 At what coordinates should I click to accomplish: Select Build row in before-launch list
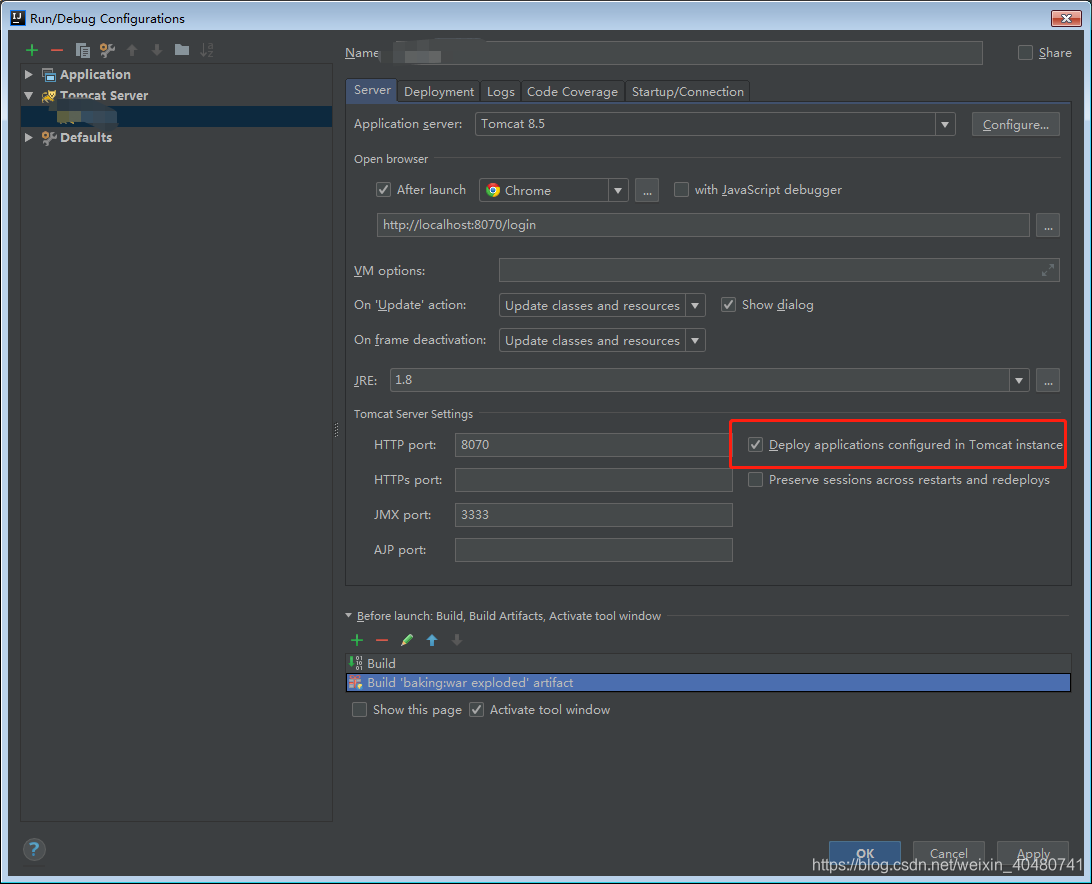click(x=708, y=663)
